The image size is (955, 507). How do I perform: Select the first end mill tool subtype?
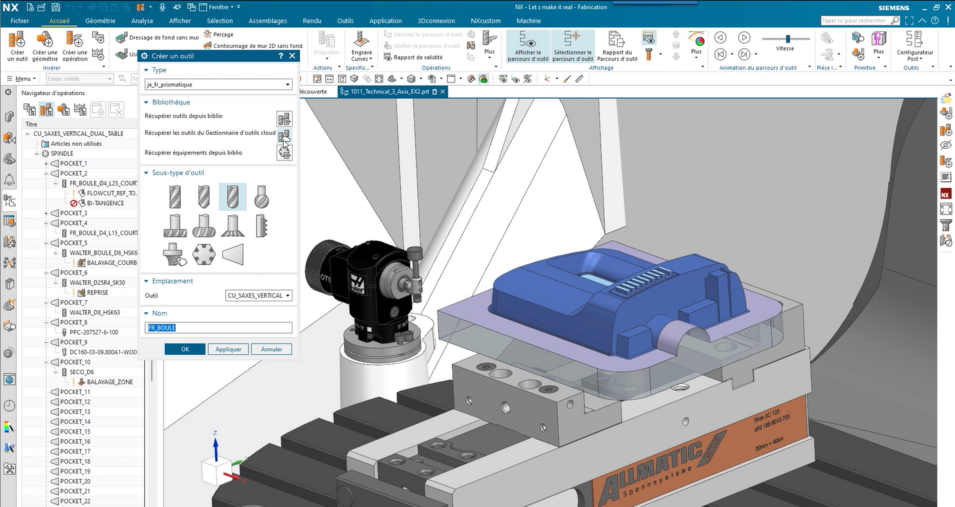tap(174, 197)
